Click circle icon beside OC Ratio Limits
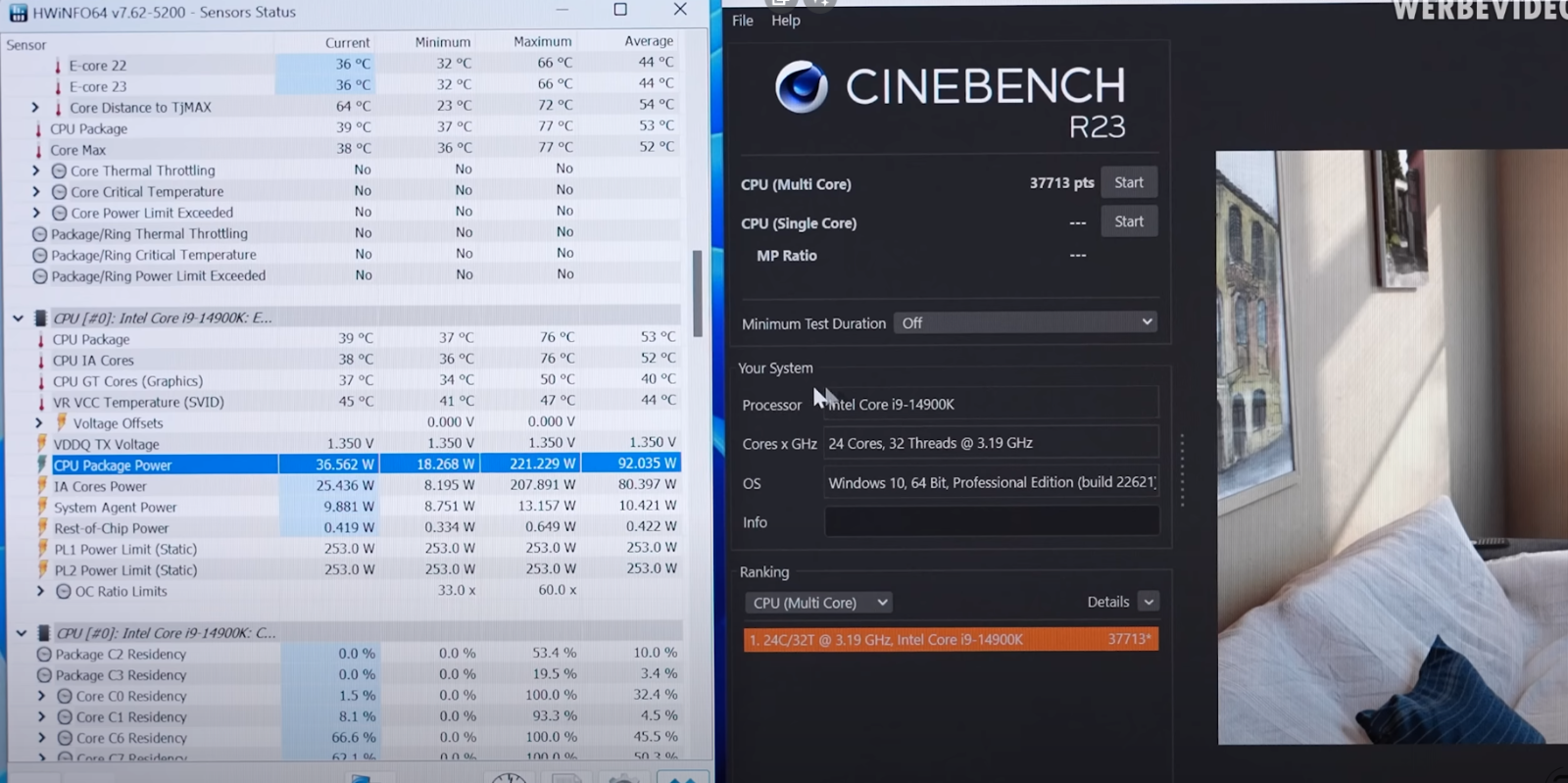Image resolution: width=1568 pixels, height=783 pixels. pyautogui.click(x=64, y=592)
